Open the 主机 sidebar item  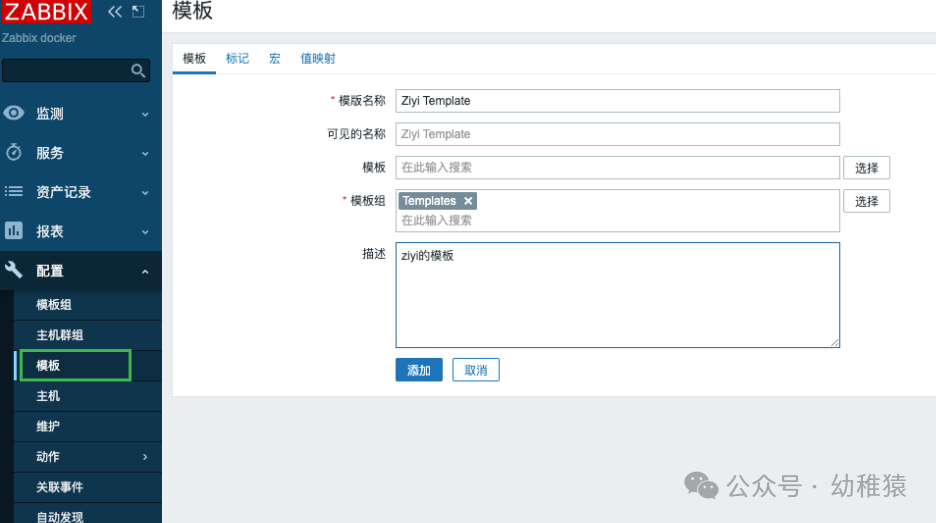click(x=88, y=396)
